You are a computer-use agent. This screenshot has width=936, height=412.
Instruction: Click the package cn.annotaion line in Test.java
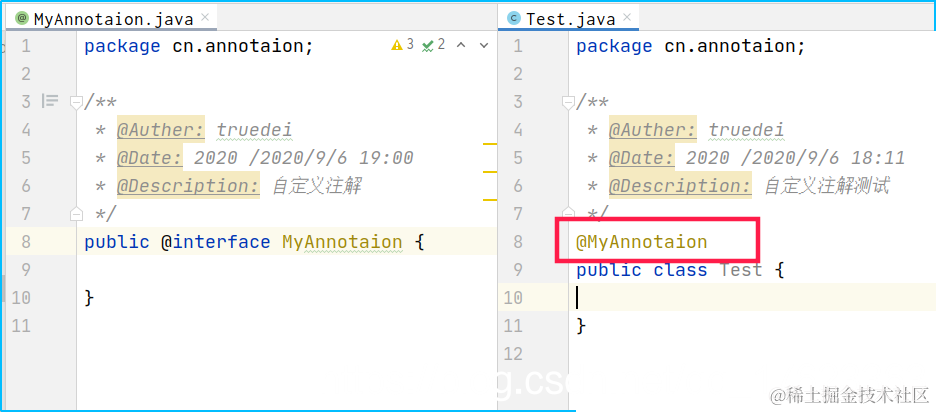(x=691, y=46)
